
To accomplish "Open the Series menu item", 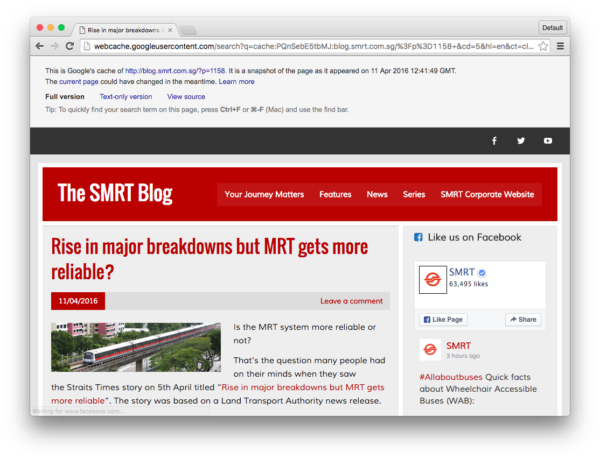I will [x=414, y=194].
